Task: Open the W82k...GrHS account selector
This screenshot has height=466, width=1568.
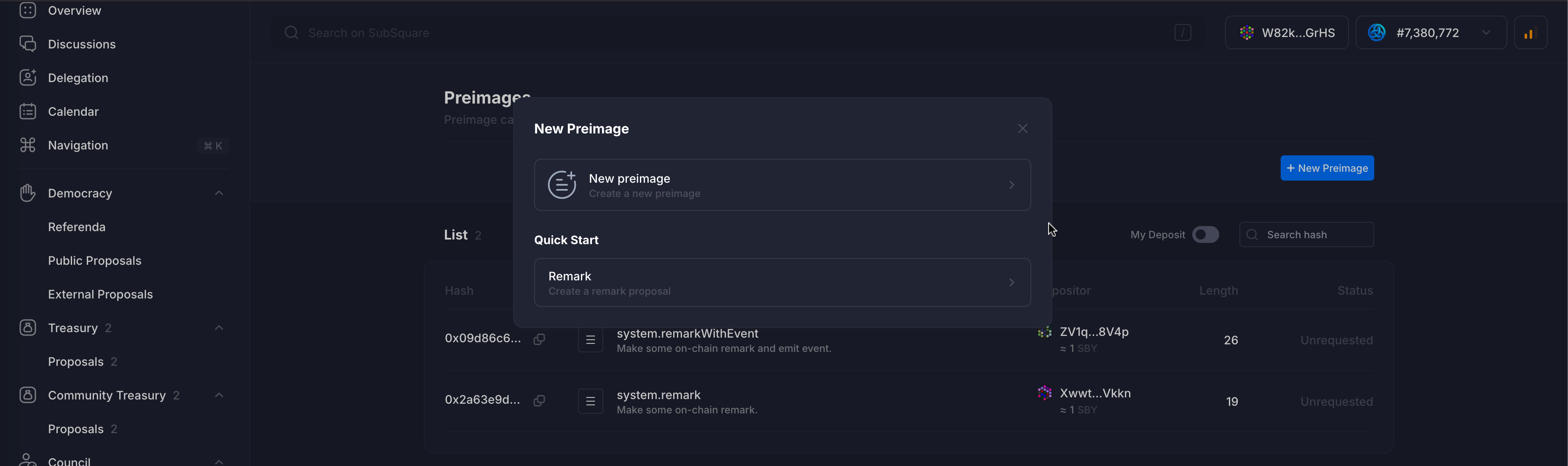Action: pyautogui.click(x=1286, y=32)
